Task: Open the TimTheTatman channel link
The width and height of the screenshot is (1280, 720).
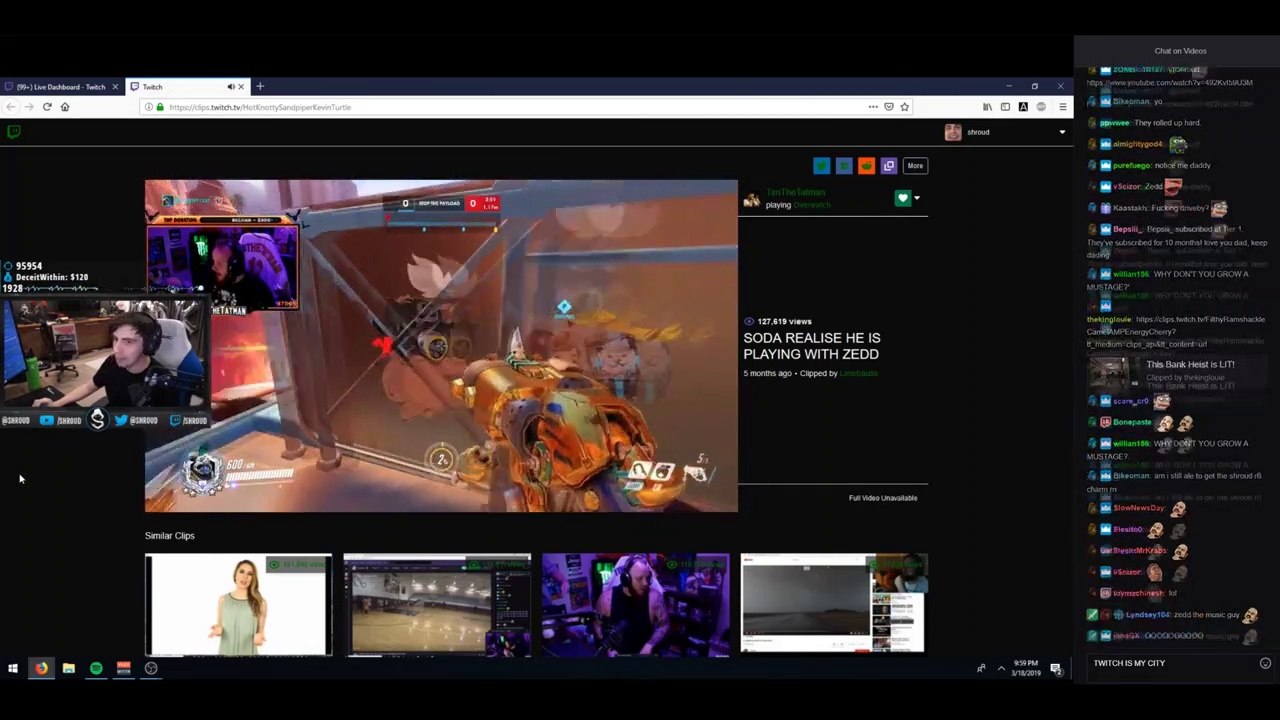Action: pyautogui.click(x=795, y=192)
